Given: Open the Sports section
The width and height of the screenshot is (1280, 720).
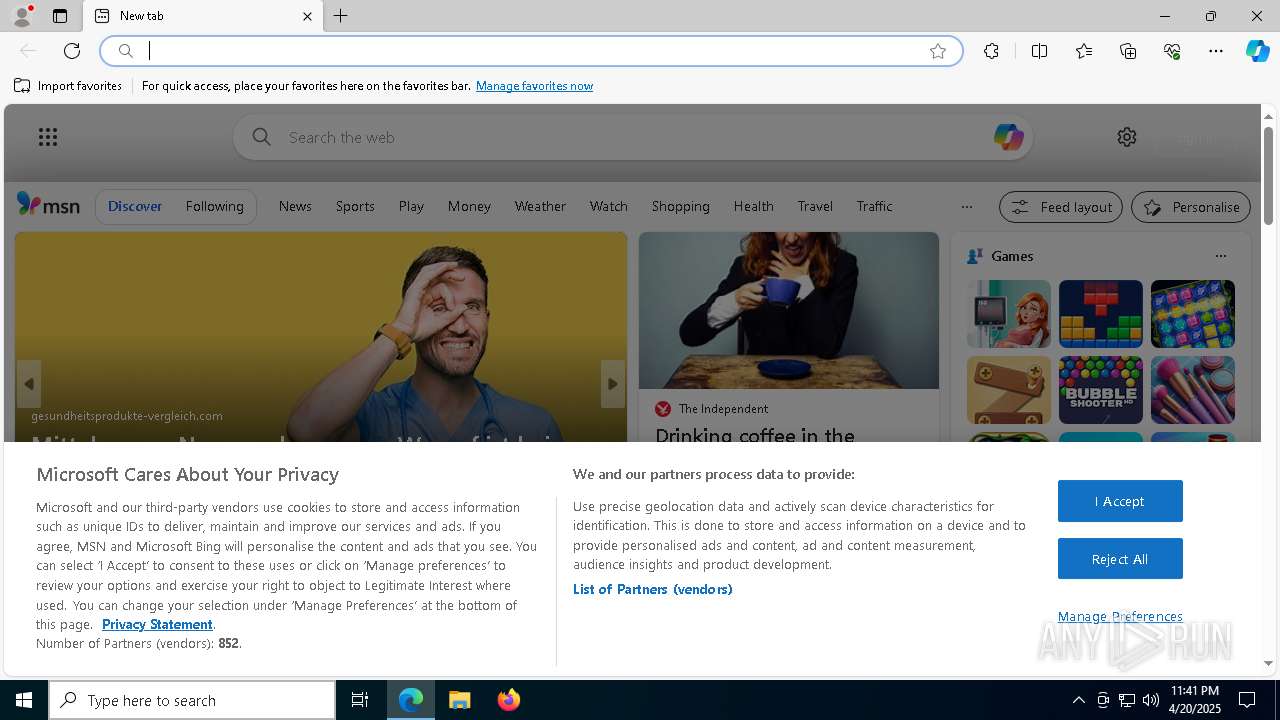Looking at the screenshot, I should coord(355,206).
